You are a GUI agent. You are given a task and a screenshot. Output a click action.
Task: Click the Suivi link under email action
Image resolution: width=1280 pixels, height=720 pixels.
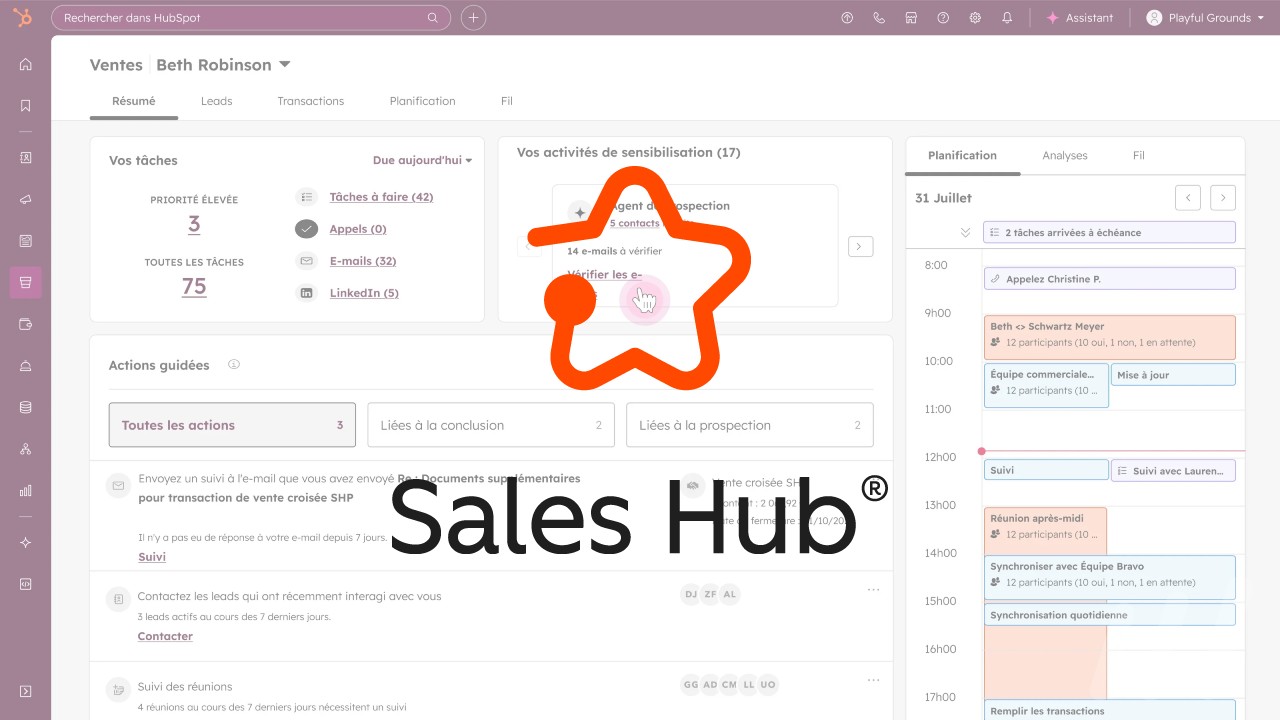152,557
